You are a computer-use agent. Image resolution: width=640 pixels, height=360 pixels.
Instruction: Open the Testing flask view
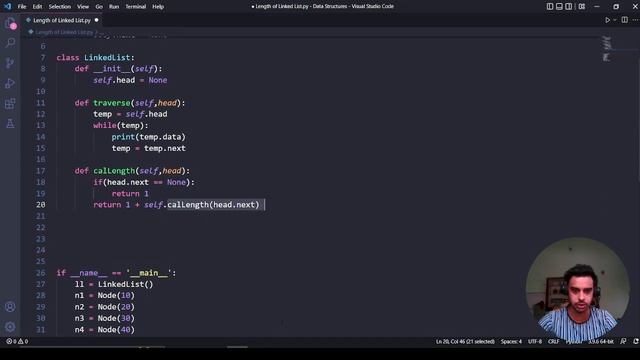[10, 124]
